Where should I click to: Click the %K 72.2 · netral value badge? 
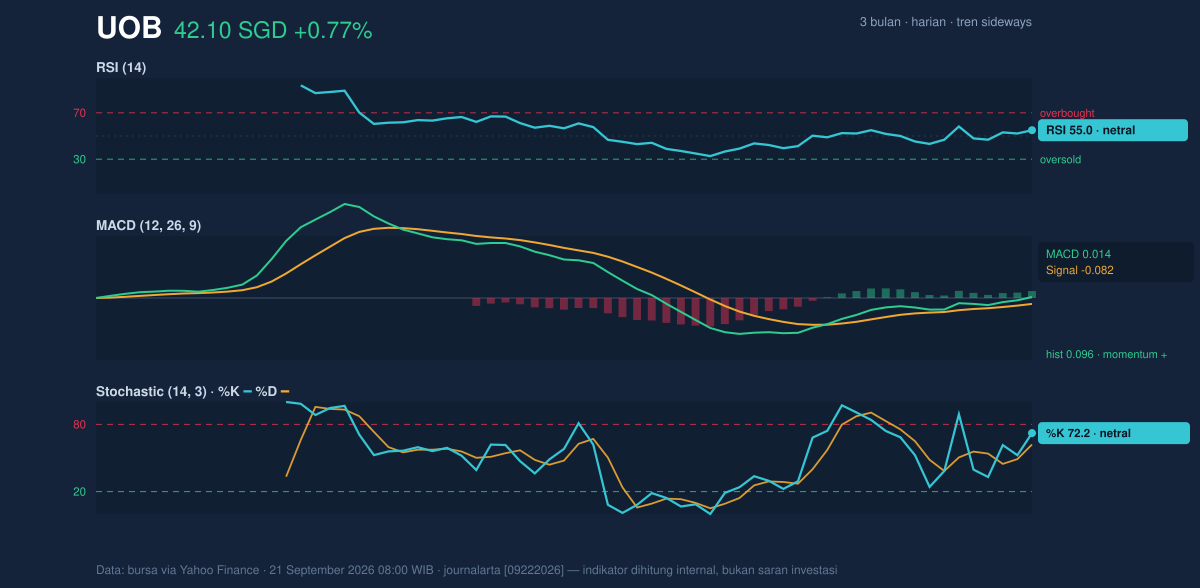(1114, 433)
